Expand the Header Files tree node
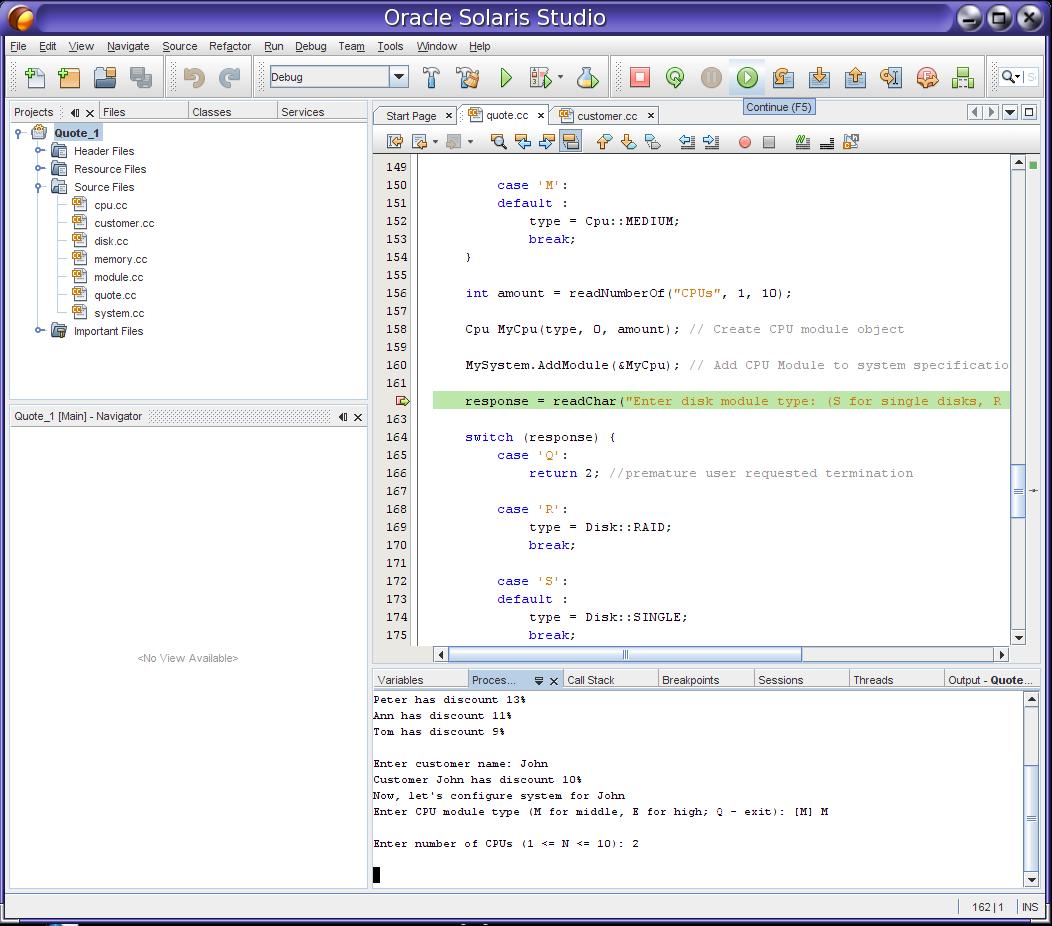This screenshot has width=1052, height=926. (40, 151)
